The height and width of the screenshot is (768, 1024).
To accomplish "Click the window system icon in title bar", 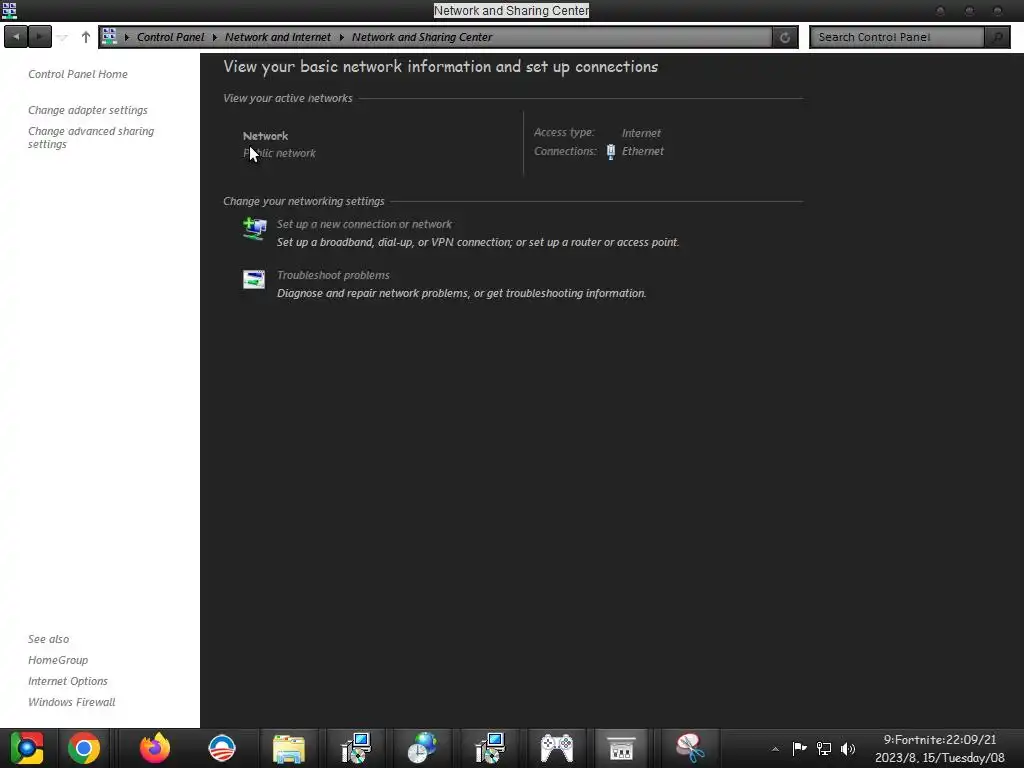I will [x=9, y=10].
